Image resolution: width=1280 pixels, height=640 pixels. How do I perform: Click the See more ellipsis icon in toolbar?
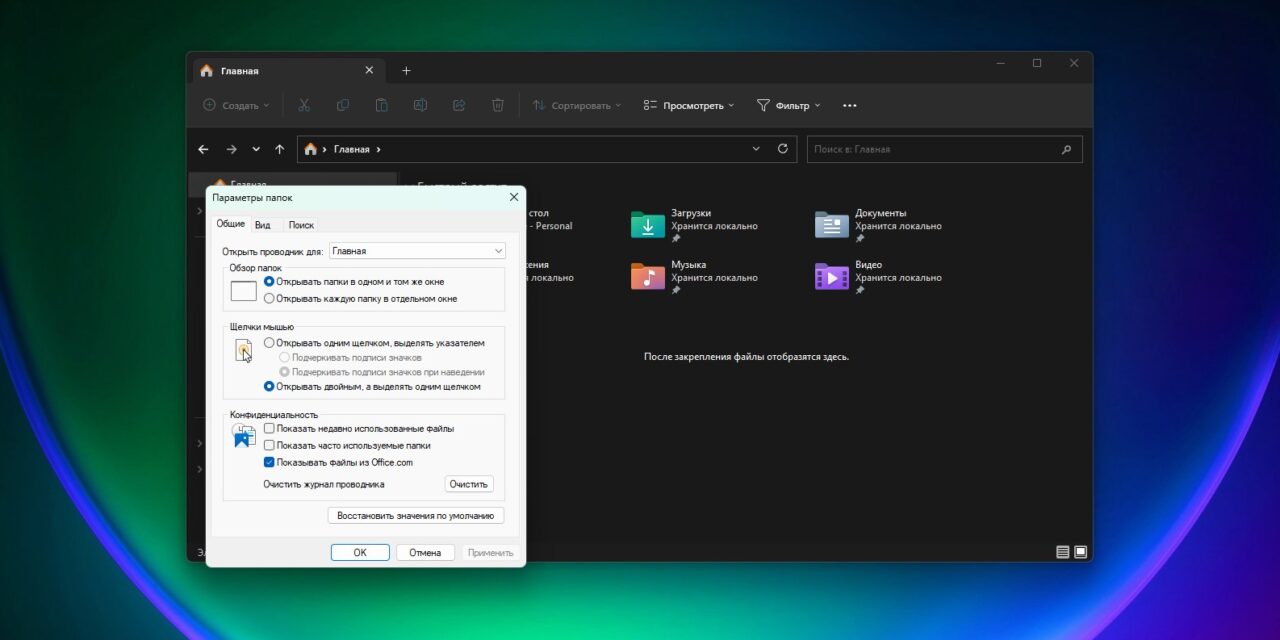849,105
